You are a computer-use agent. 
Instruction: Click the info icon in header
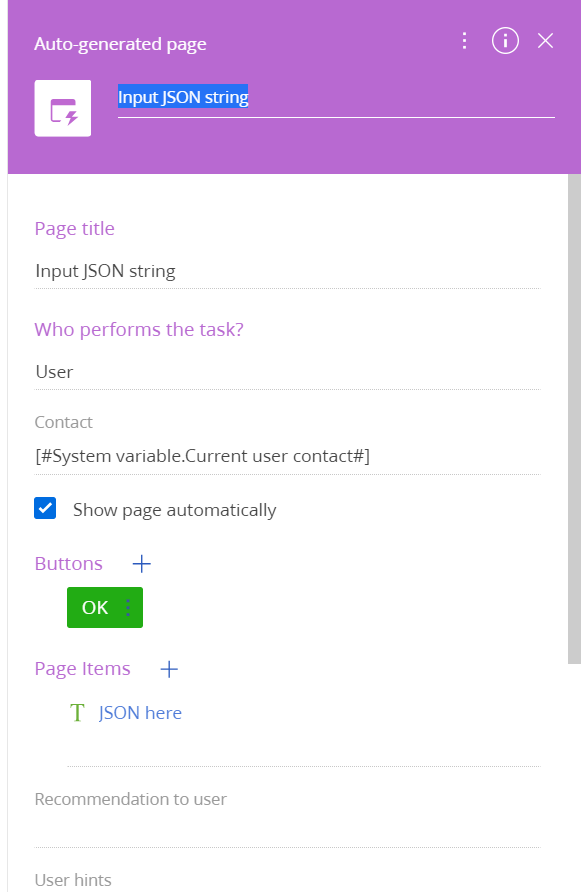coord(505,41)
